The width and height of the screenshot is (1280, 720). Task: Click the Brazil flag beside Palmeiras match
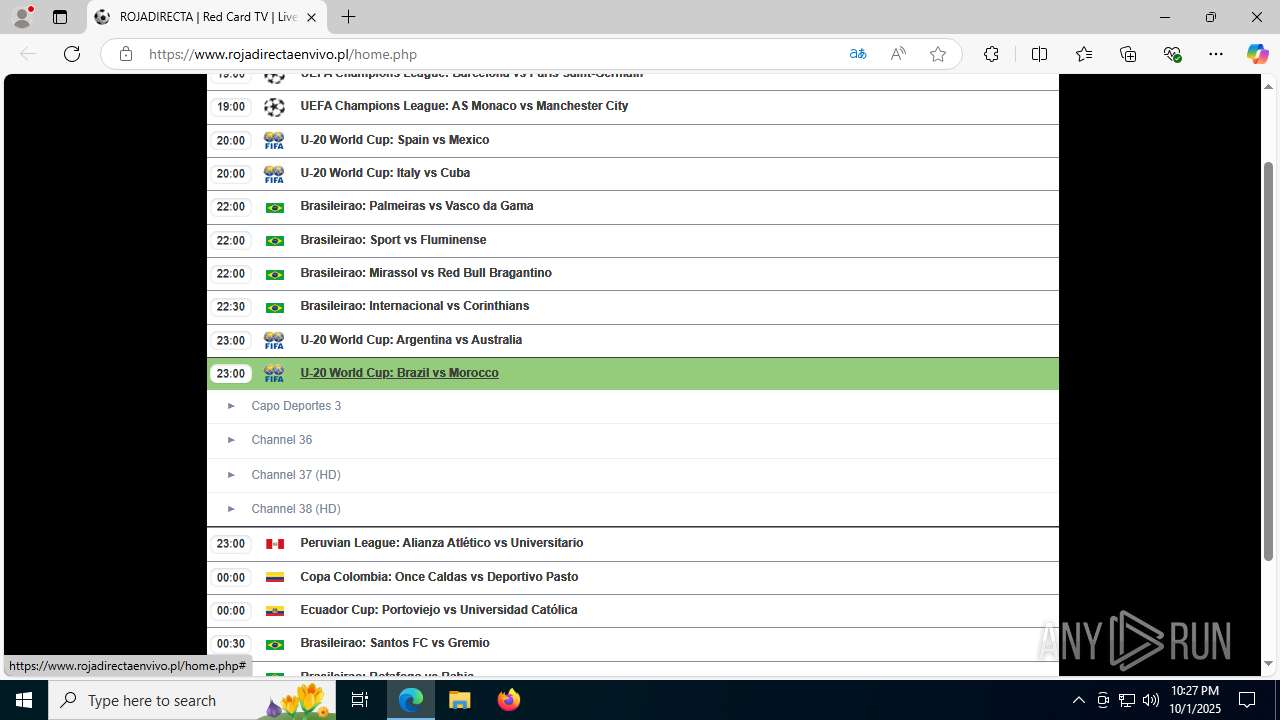coord(274,208)
